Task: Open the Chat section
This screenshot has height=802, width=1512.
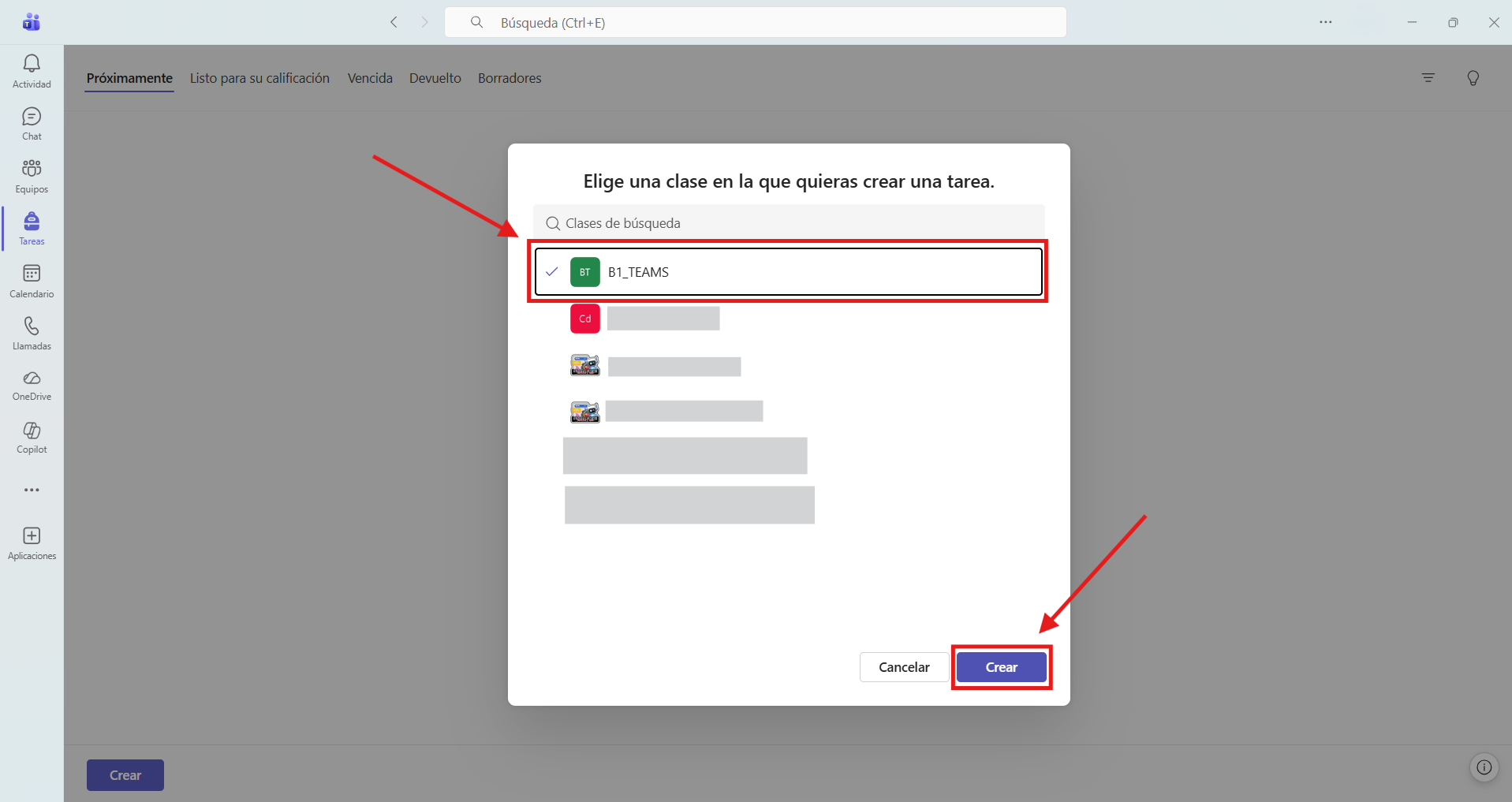Action: 32,124
